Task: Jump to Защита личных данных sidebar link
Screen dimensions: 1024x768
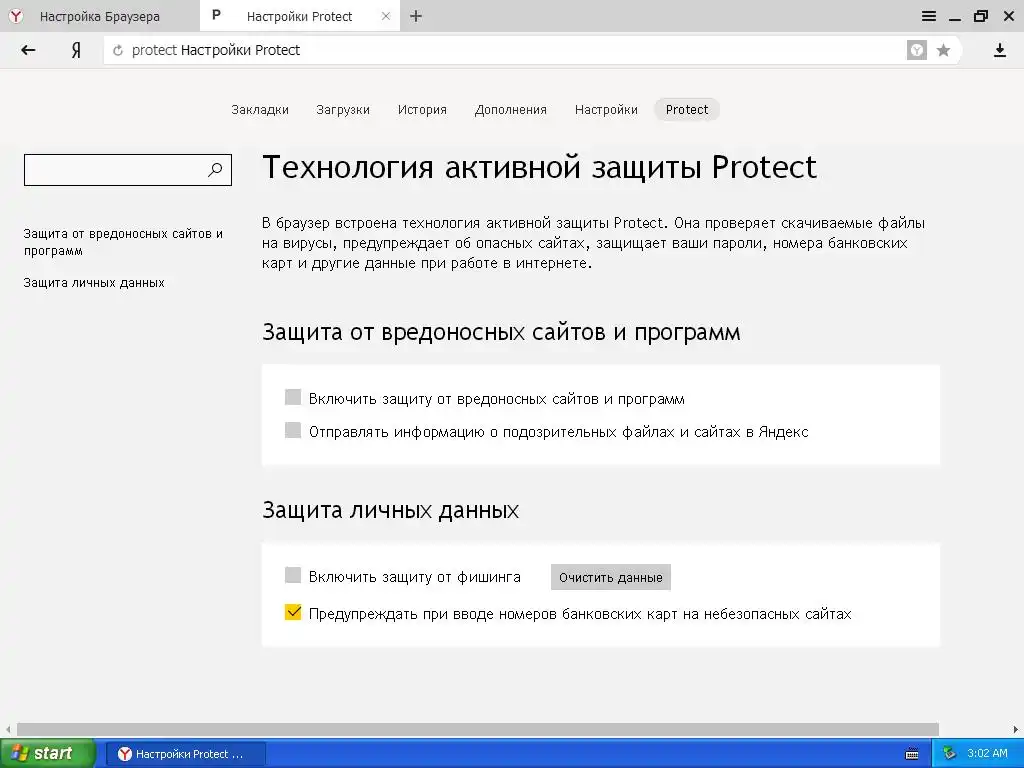Action: pyautogui.click(x=94, y=283)
